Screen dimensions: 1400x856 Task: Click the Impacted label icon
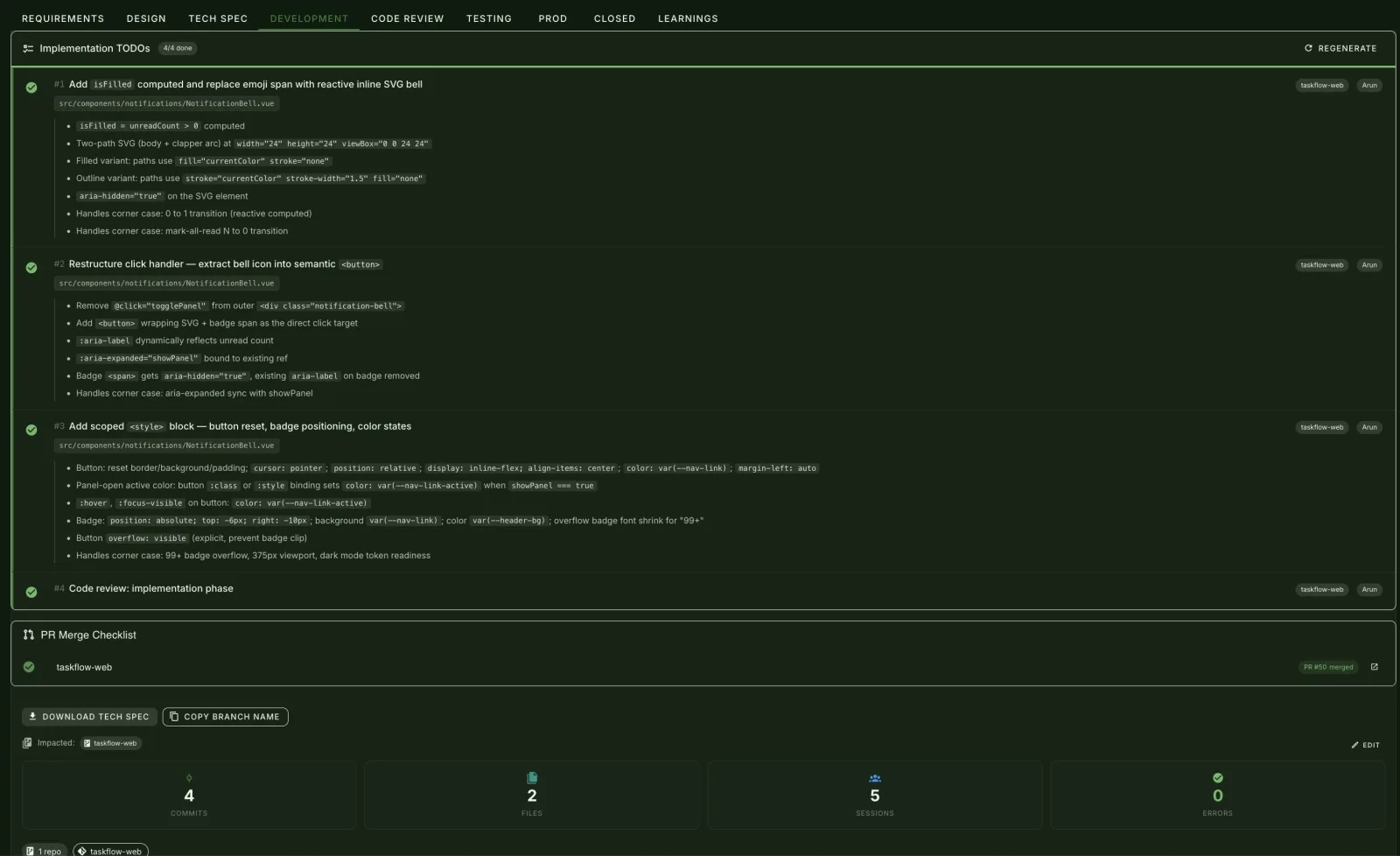pos(27,743)
